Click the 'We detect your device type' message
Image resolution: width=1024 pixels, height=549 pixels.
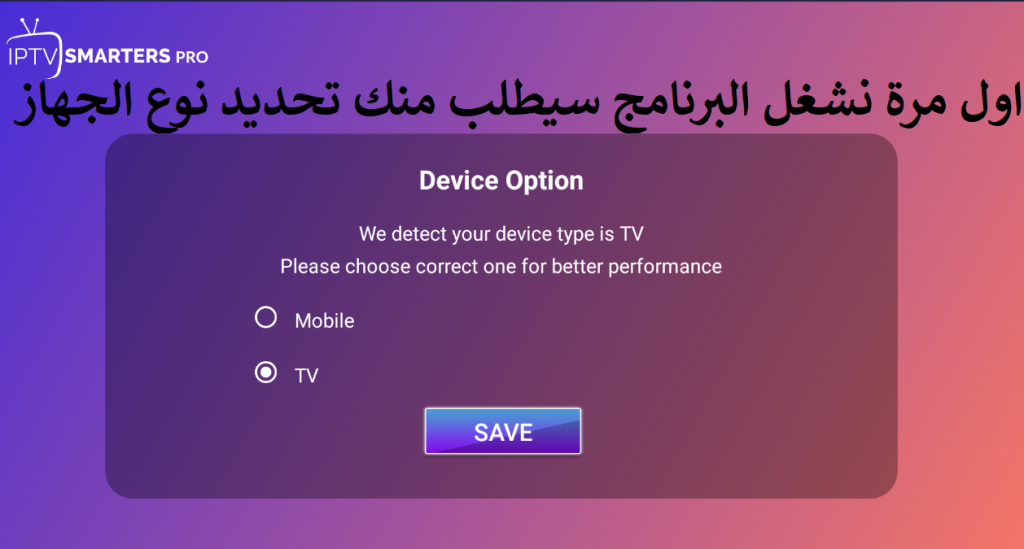click(501, 235)
